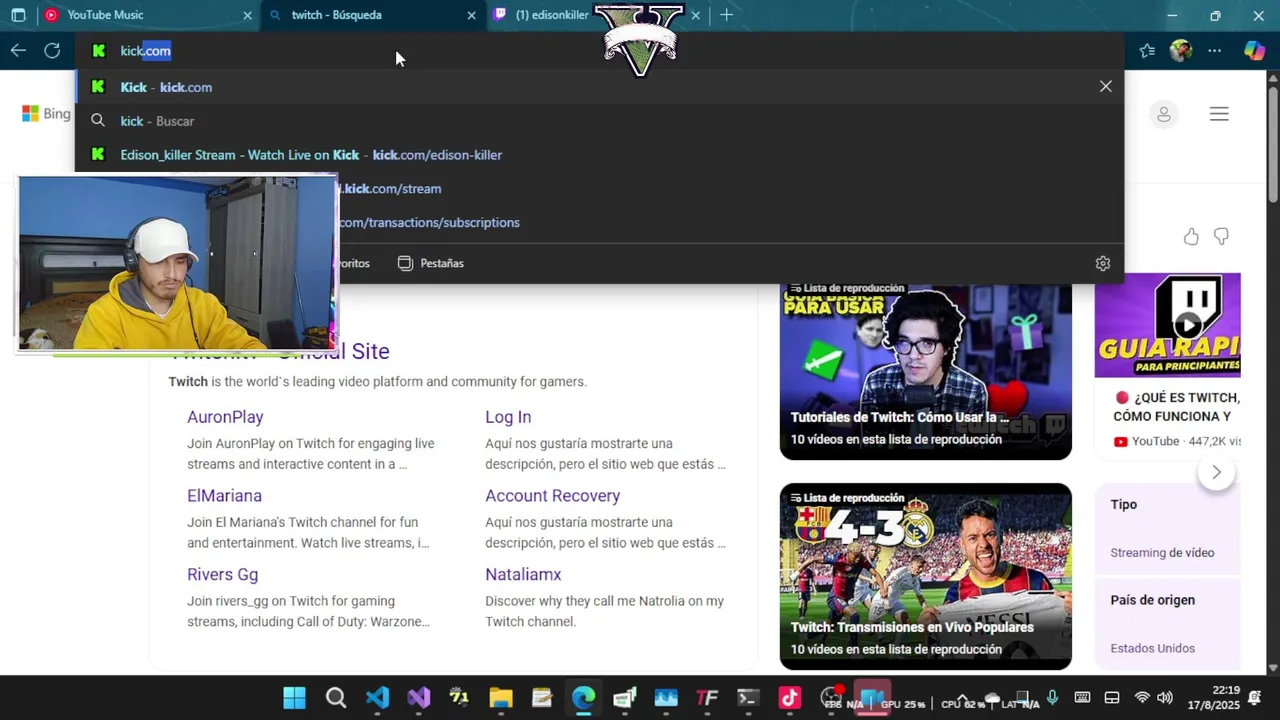Open the AuronPlay link
The height and width of the screenshot is (720, 1280).
[225, 417]
